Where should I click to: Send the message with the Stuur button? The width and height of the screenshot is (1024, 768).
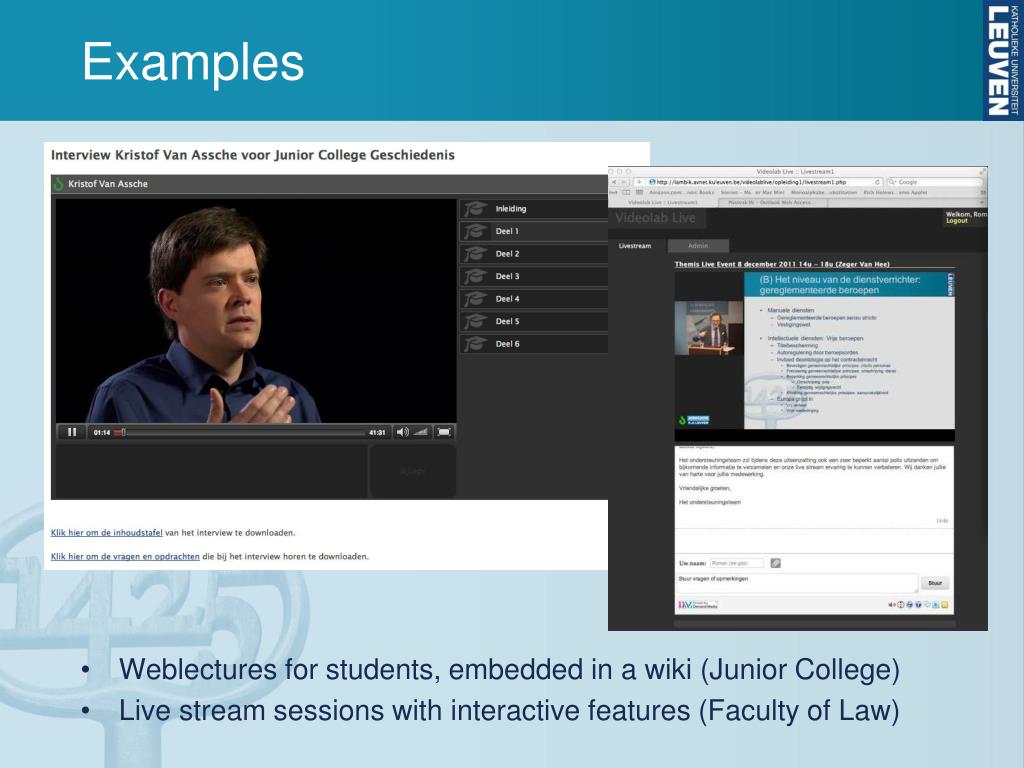pyautogui.click(x=935, y=583)
